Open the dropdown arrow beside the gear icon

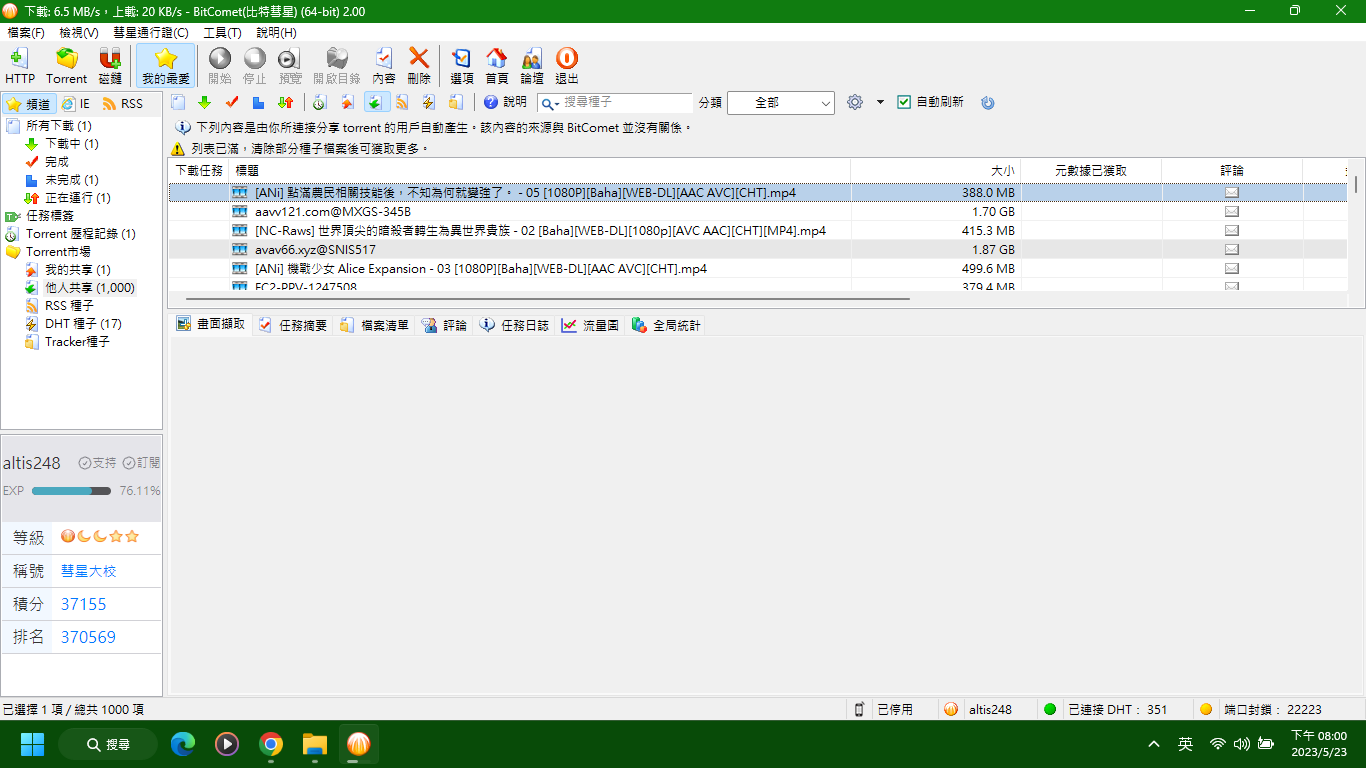pos(880,102)
